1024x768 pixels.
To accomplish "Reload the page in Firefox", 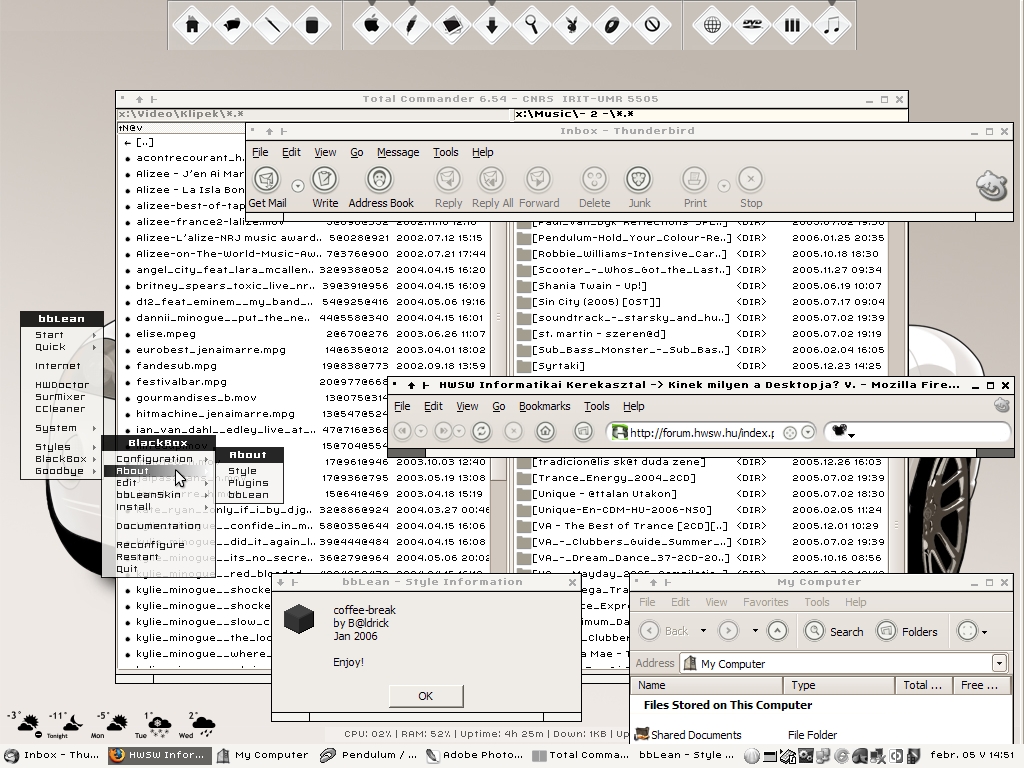I will pyautogui.click(x=481, y=431).
